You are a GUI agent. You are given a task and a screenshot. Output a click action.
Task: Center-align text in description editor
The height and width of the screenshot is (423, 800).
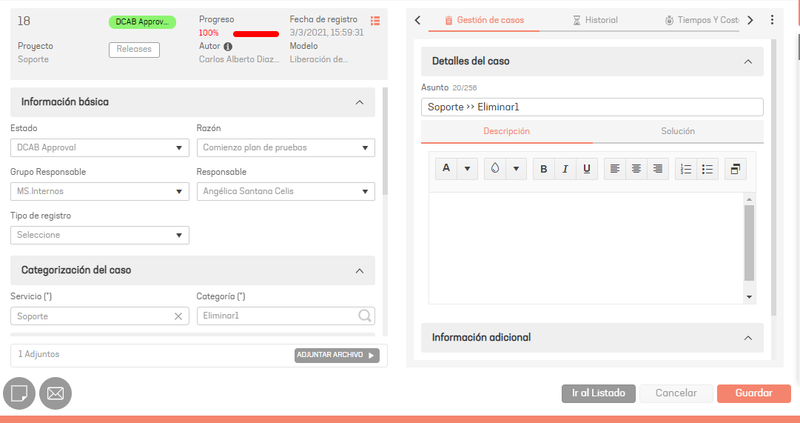click(636, 169)
